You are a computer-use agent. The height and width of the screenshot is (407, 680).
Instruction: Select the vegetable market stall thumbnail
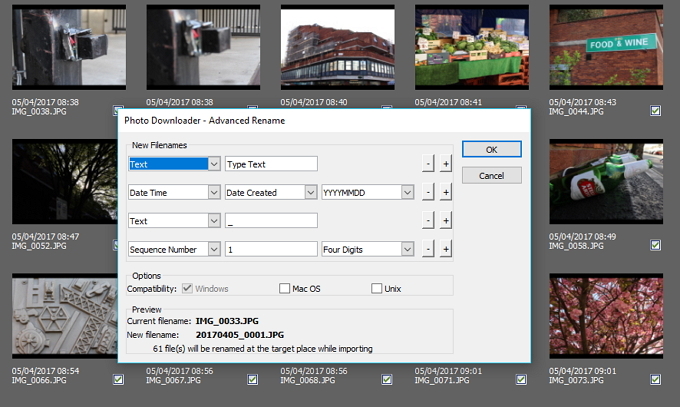pos(472,47)
